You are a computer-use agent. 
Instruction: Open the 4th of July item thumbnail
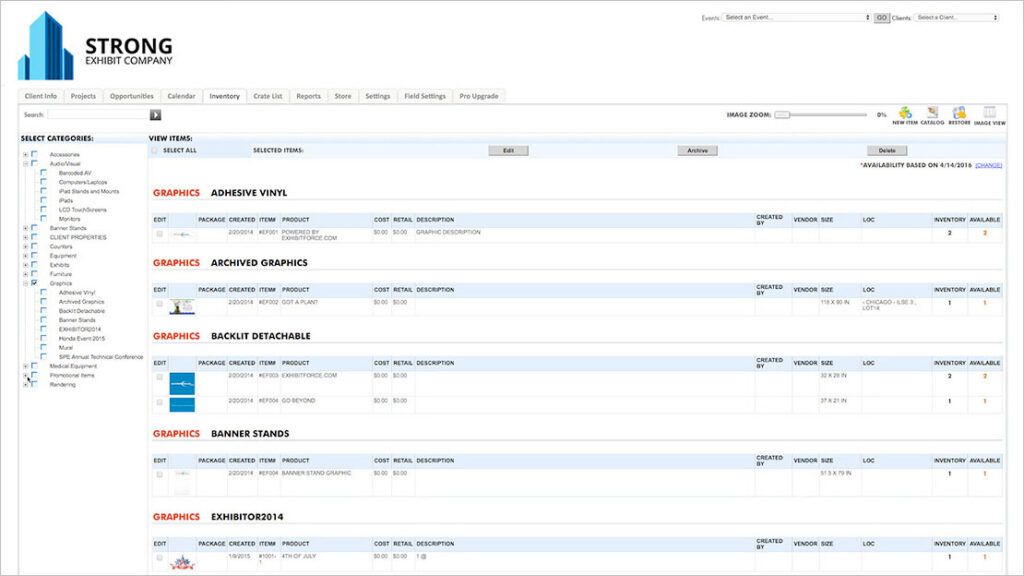coord(182,562)
